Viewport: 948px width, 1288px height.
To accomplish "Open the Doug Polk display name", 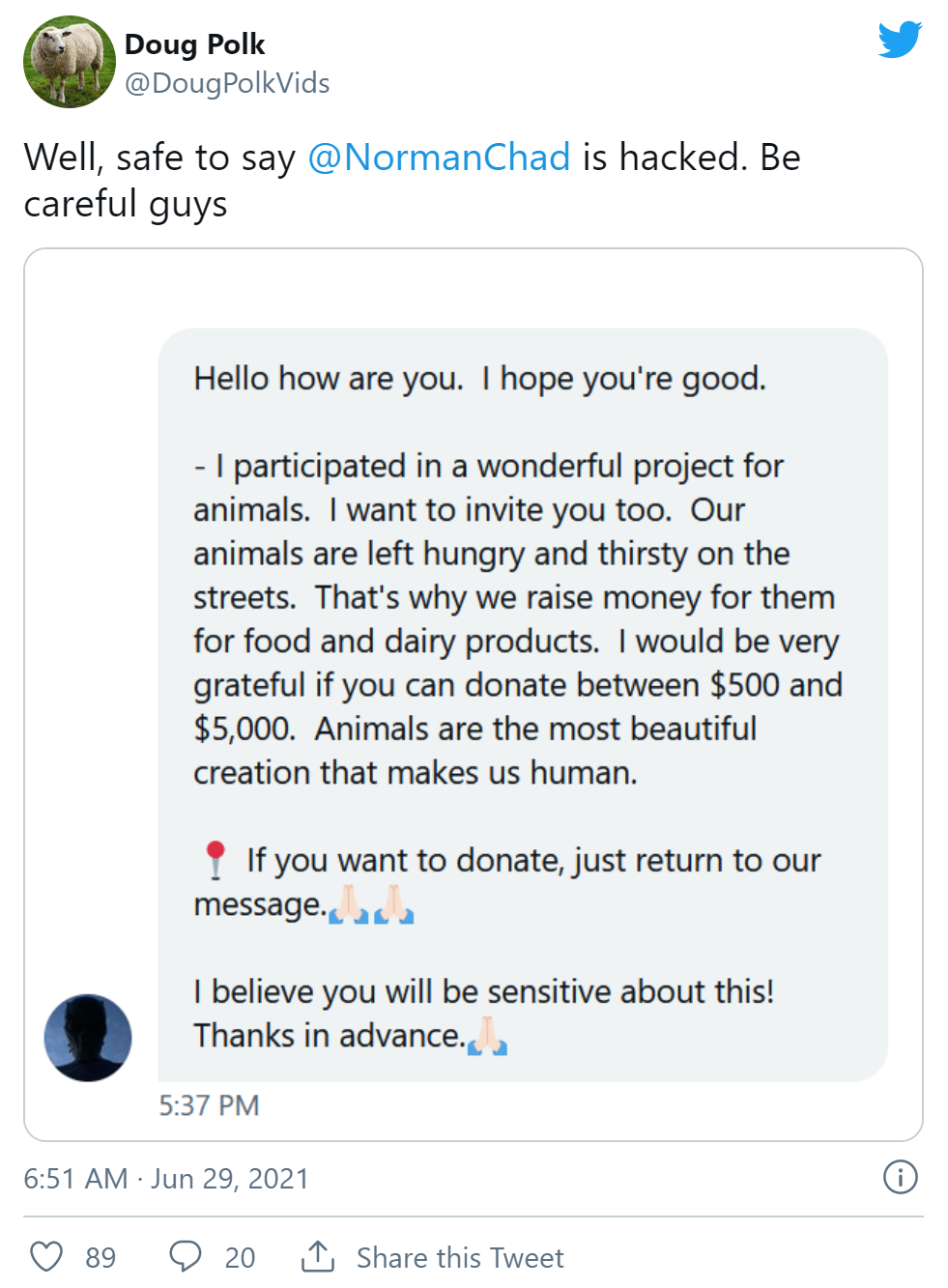I will [x=194, y=44].
